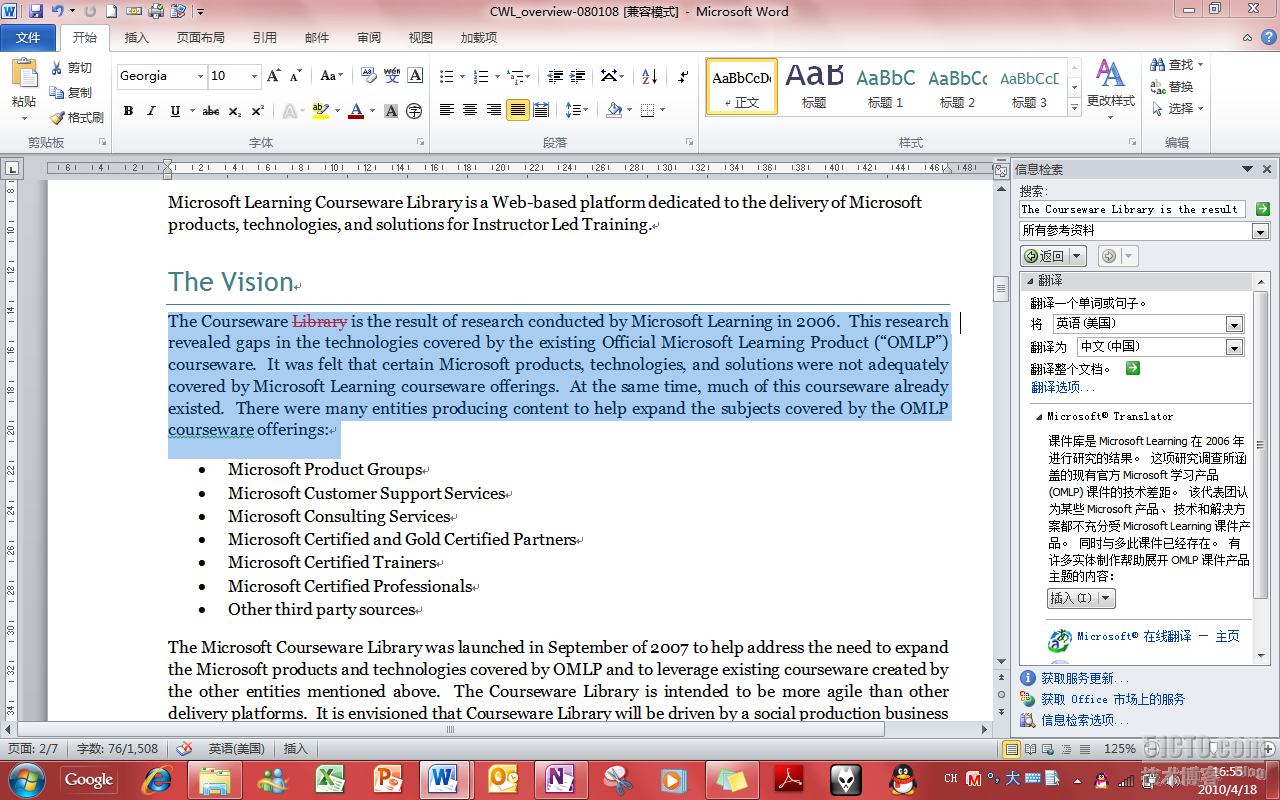Switch to the 审阅 ribbon tab

click(369, 38)
